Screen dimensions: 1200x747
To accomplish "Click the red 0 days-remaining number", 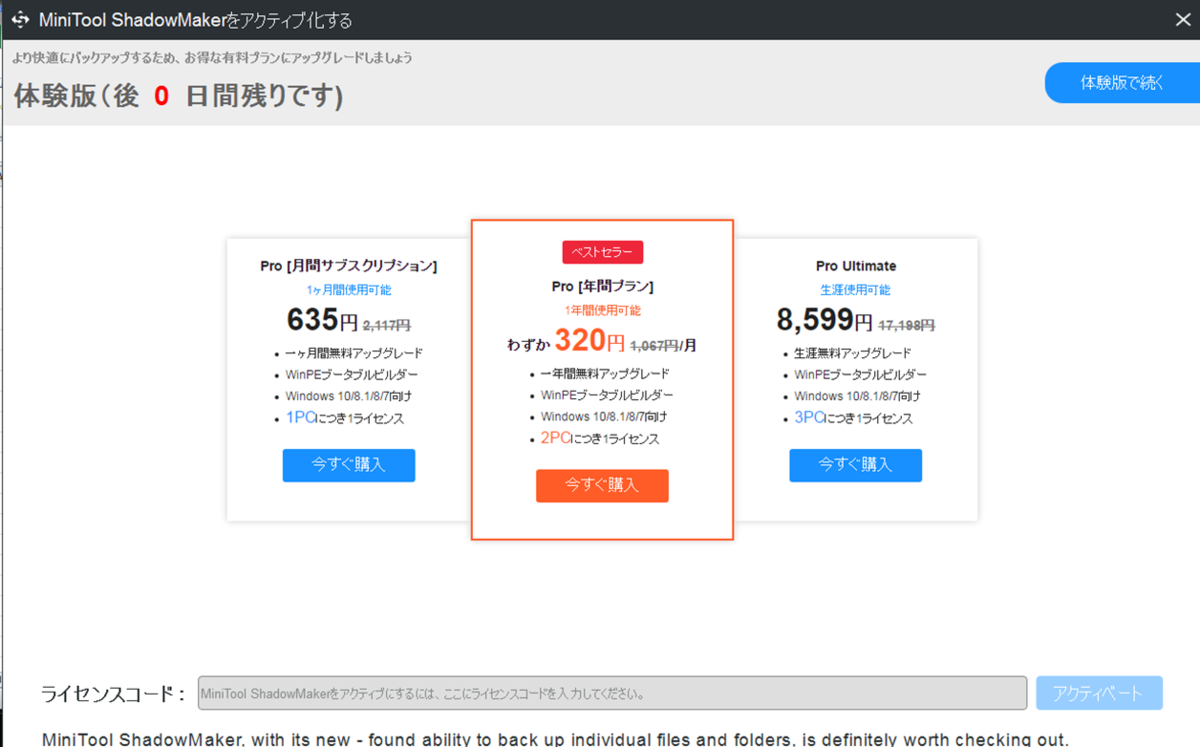I will coord(161,96).
